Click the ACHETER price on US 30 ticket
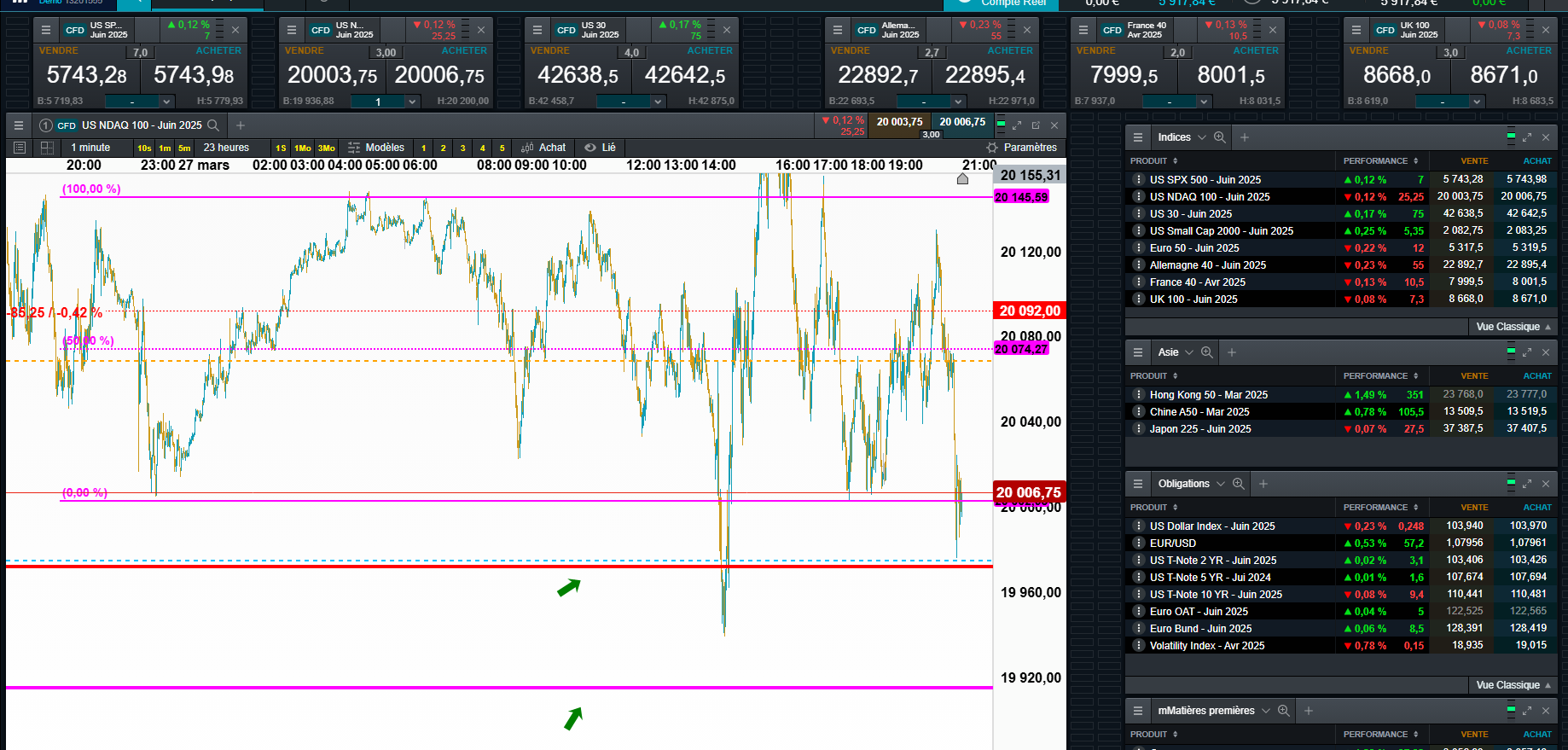The image size is (1568, 750). click(685, 76)
